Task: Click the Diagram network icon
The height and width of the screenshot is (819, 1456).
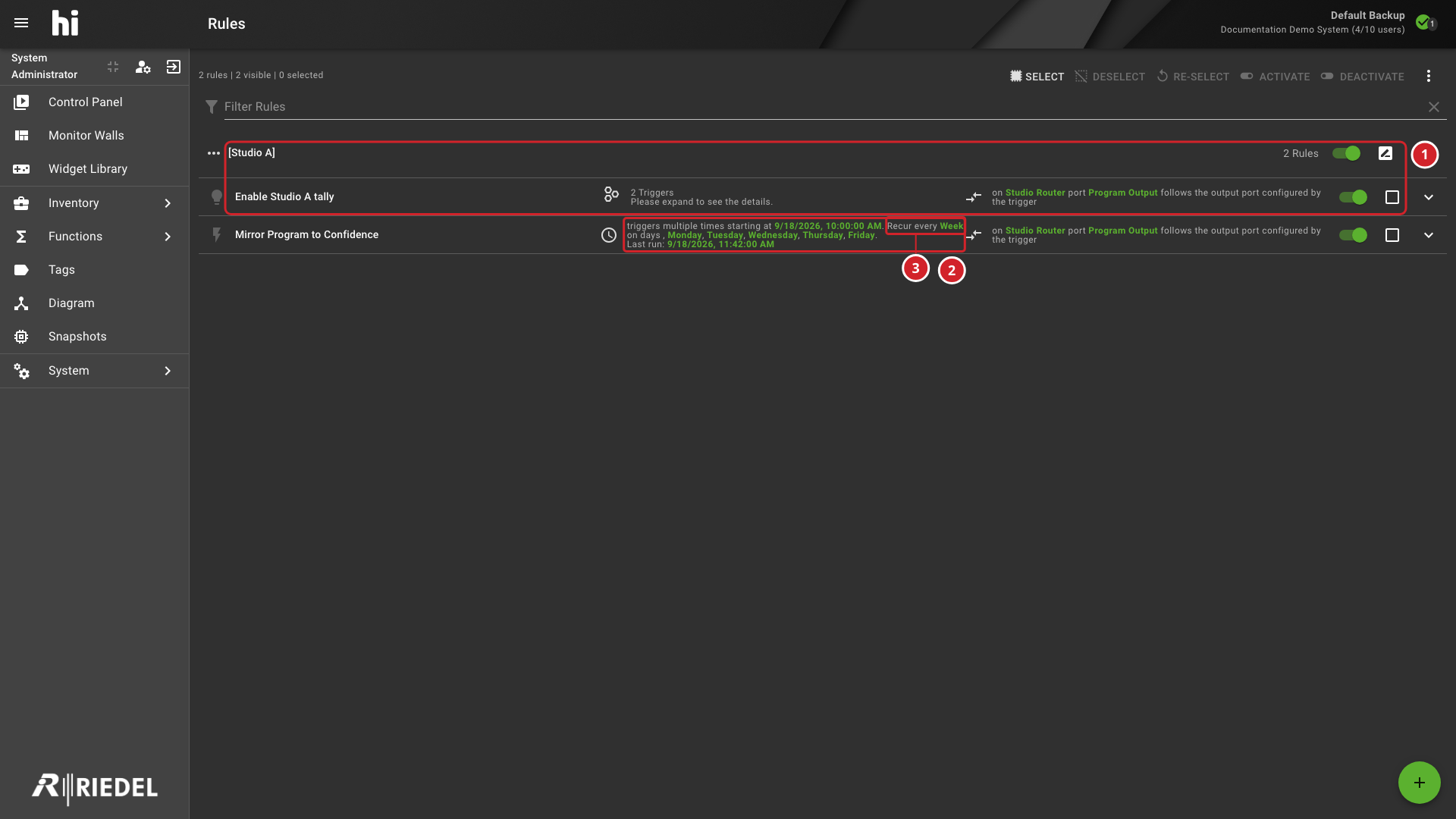Action: 21,303
